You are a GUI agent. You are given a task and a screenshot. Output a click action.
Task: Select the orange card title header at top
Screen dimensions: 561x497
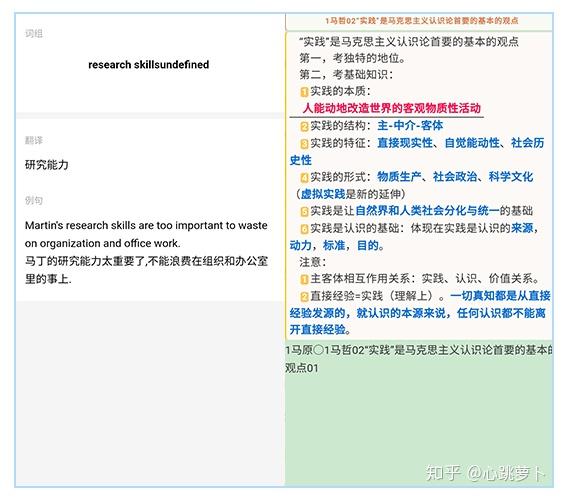click(x=421, y=21)
